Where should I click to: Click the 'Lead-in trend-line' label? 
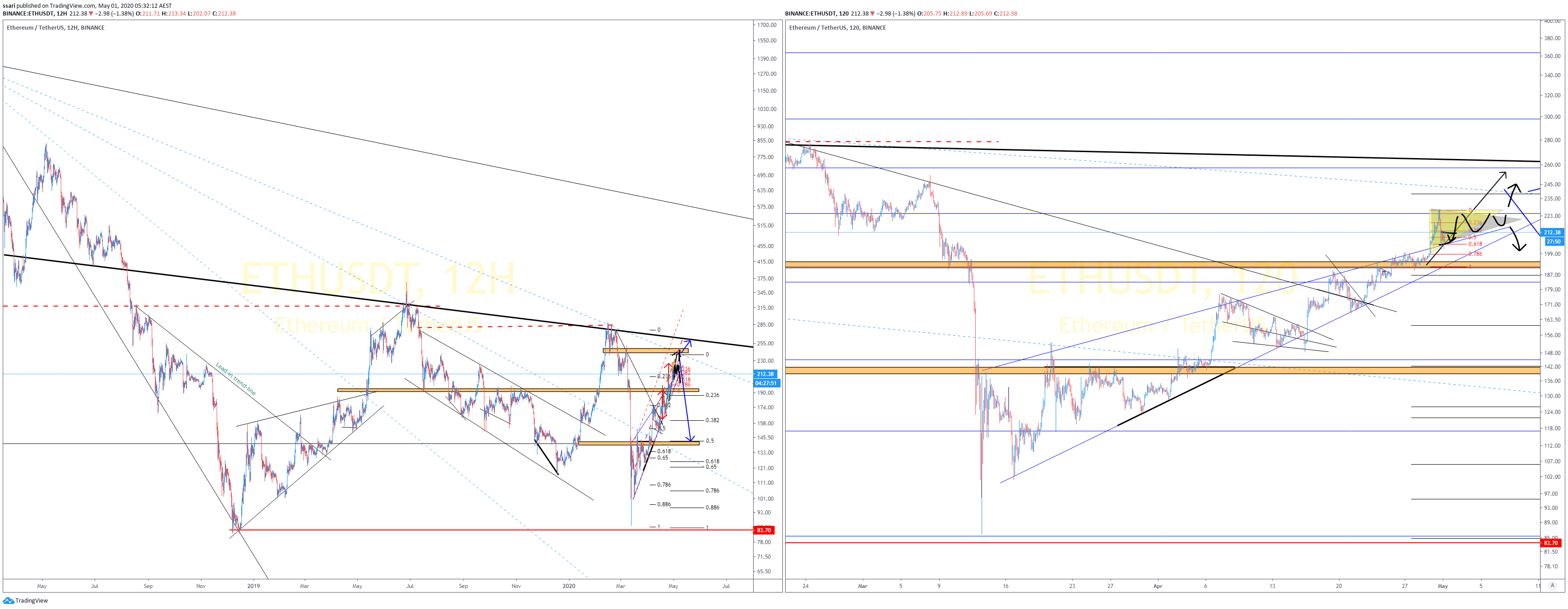point(235,379)
